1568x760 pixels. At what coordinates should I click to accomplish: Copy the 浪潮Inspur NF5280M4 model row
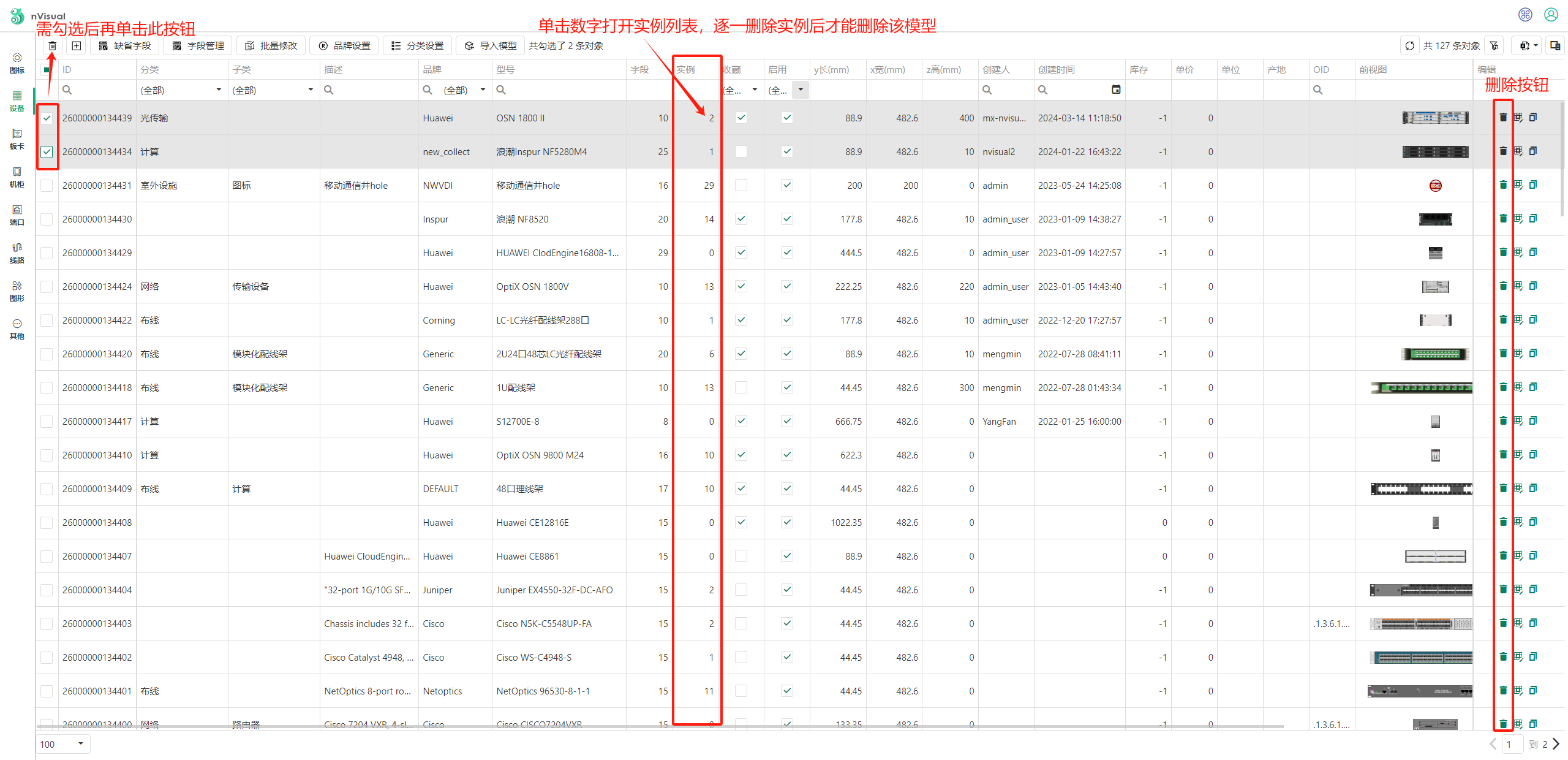point(1533,151)
